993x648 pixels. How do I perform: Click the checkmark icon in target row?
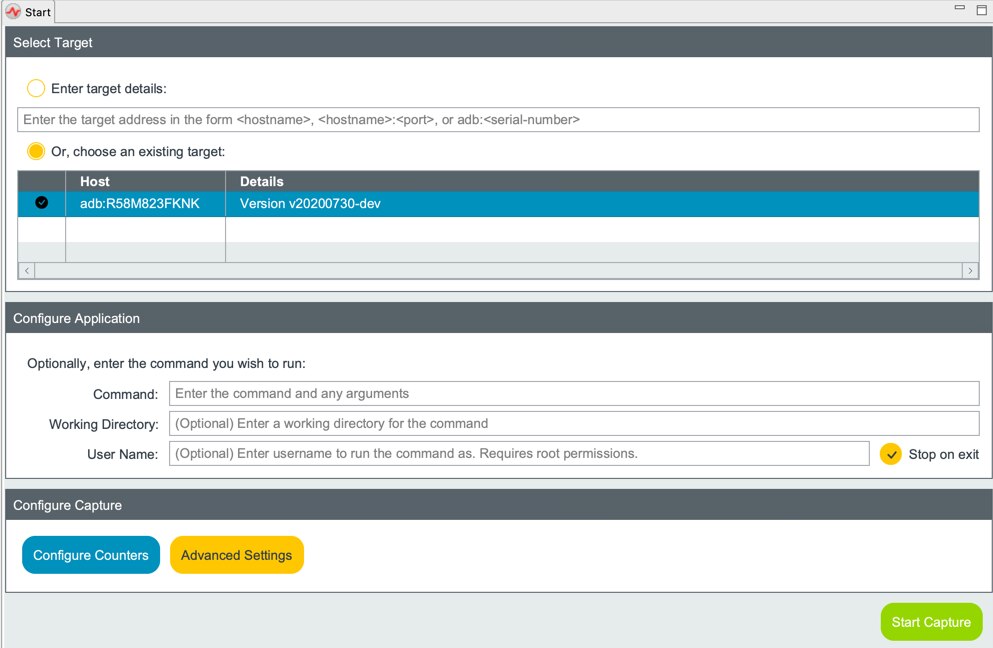pos(41,203)
